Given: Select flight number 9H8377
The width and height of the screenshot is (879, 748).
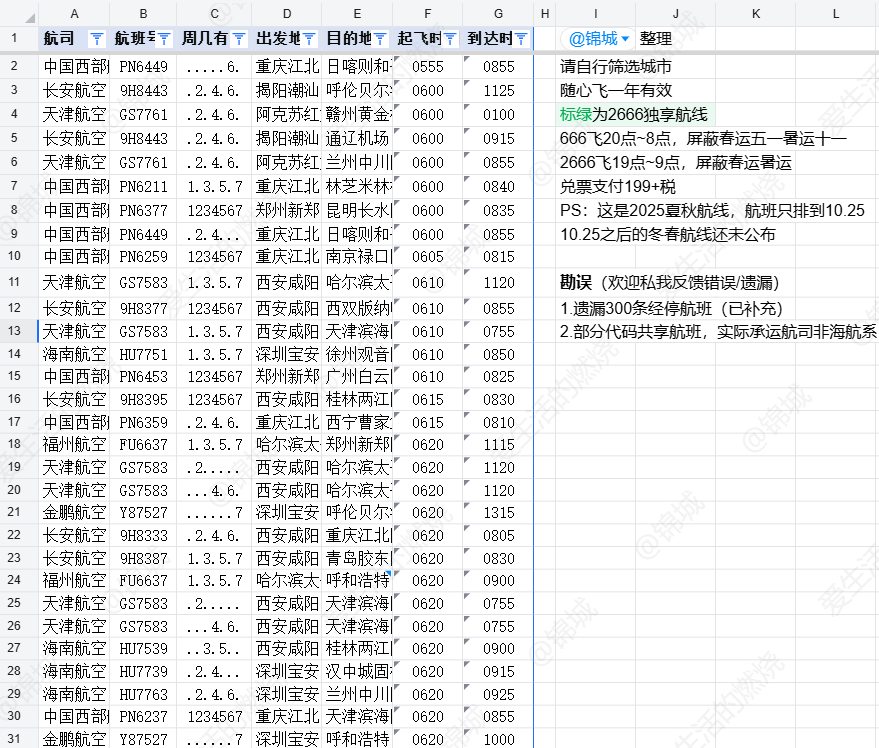Looking at the screenshot, I should click(143, 308).
